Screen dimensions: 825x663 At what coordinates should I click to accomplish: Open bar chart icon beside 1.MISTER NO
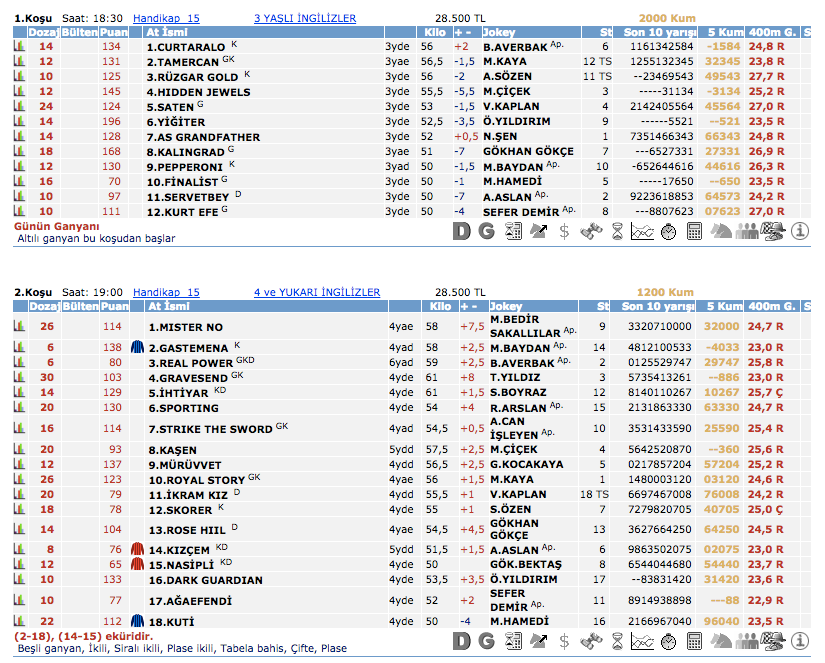click(18, 327)
